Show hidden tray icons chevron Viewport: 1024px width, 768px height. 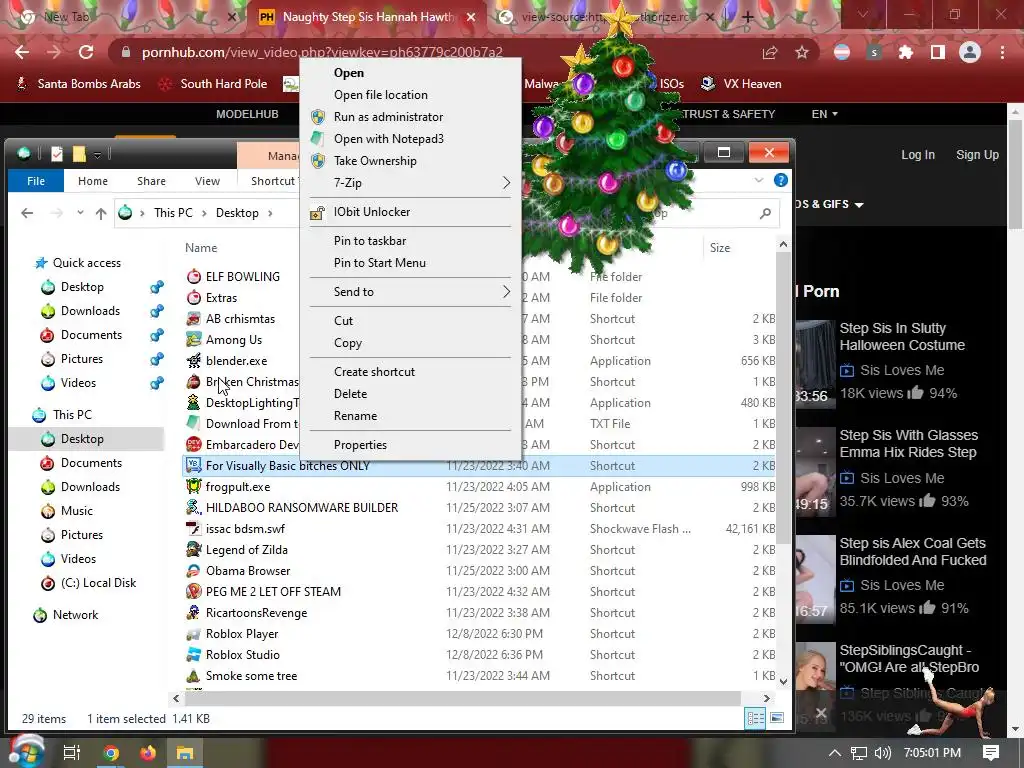pyautogui.click(x=834, y=753)
